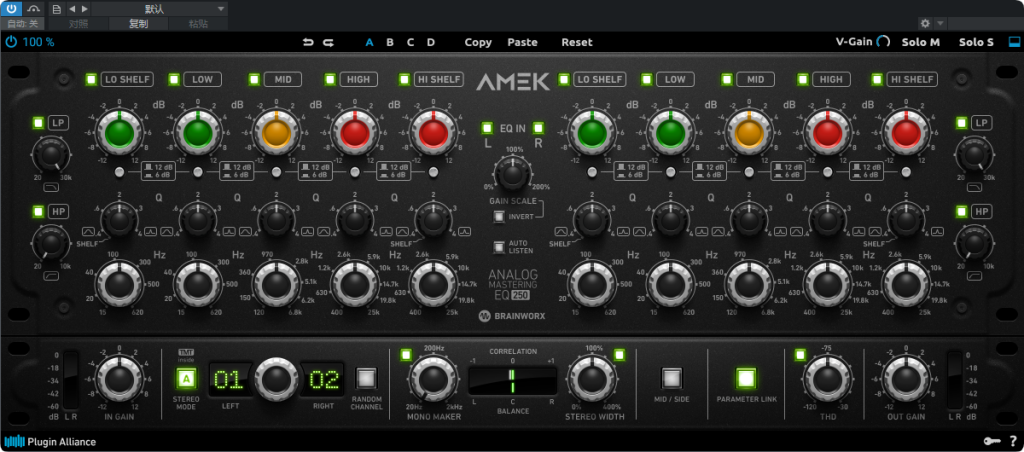
Task: Toggle the plugin power button in host bar
Action: tap(12, 8)
